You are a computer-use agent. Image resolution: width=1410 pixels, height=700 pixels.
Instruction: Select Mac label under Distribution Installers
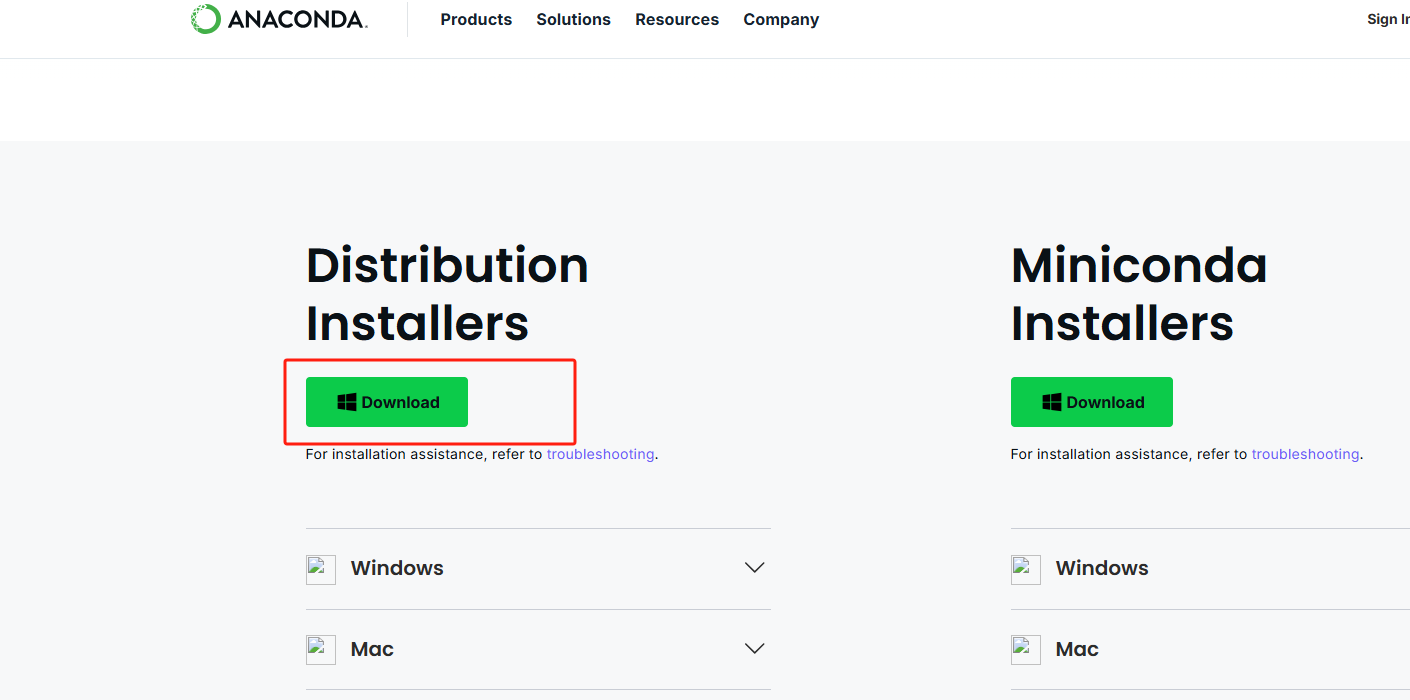click(x=372, y=649)
